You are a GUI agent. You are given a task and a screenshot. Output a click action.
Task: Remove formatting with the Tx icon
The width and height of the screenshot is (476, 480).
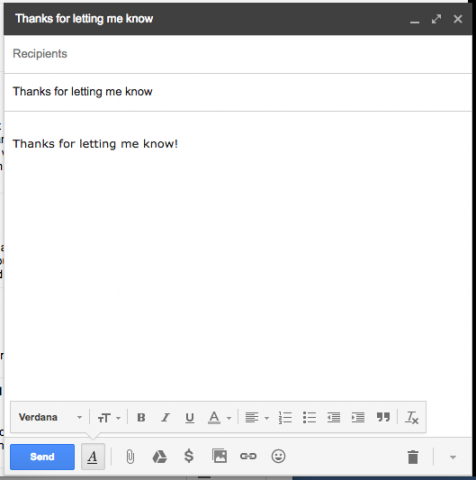pyautogui.click(x=412, y=417)
